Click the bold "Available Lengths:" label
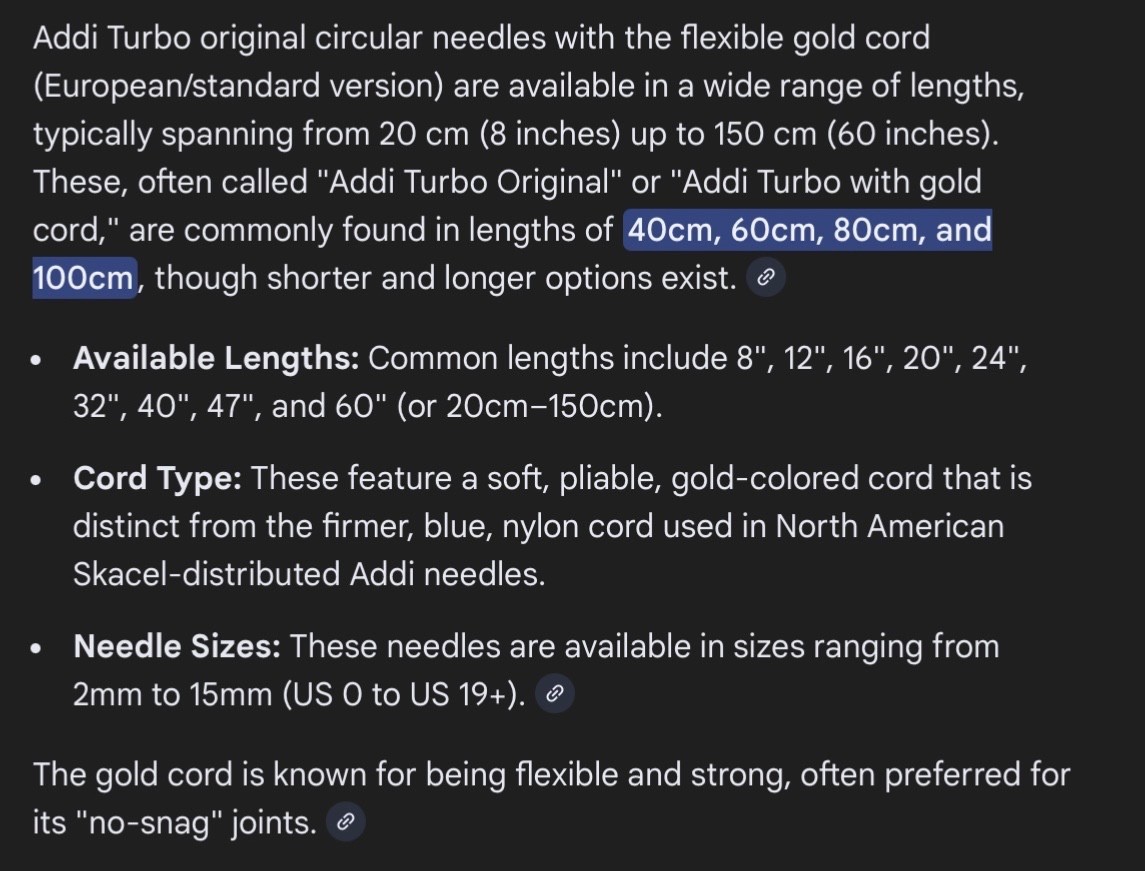Screen dimensions: 1145x871 coord(216,358)
